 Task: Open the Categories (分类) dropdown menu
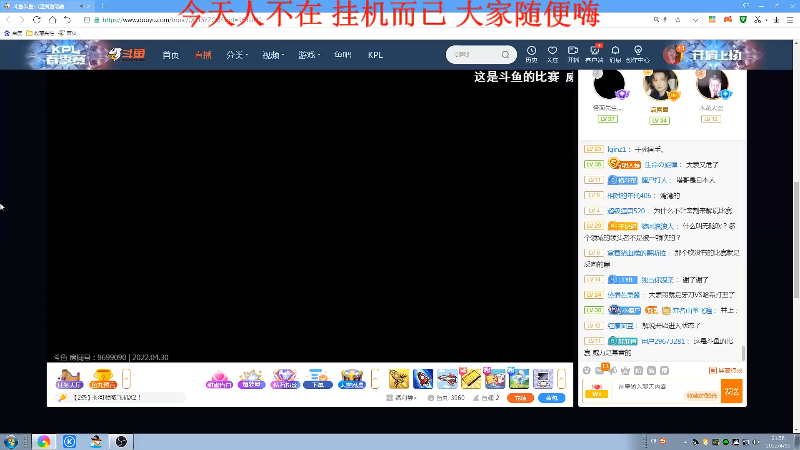tap(237, 55)
